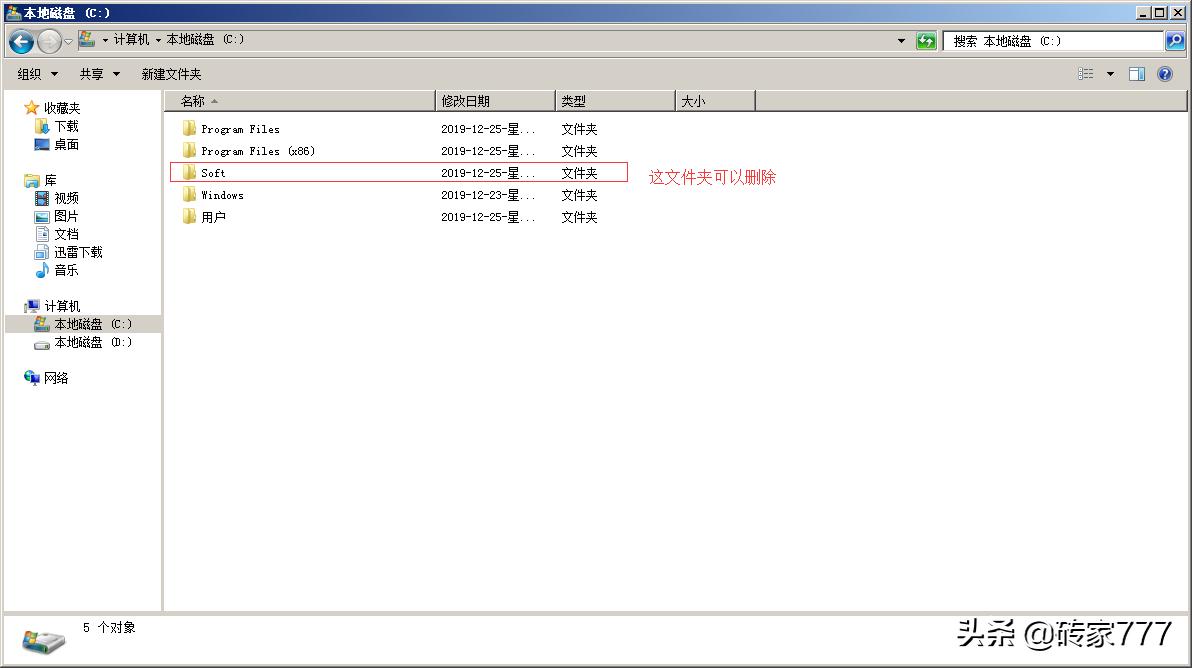Change view with the view mode icon
Image resolution: width=1192 pixels, height=668 pixels.
pos(1086,74)
